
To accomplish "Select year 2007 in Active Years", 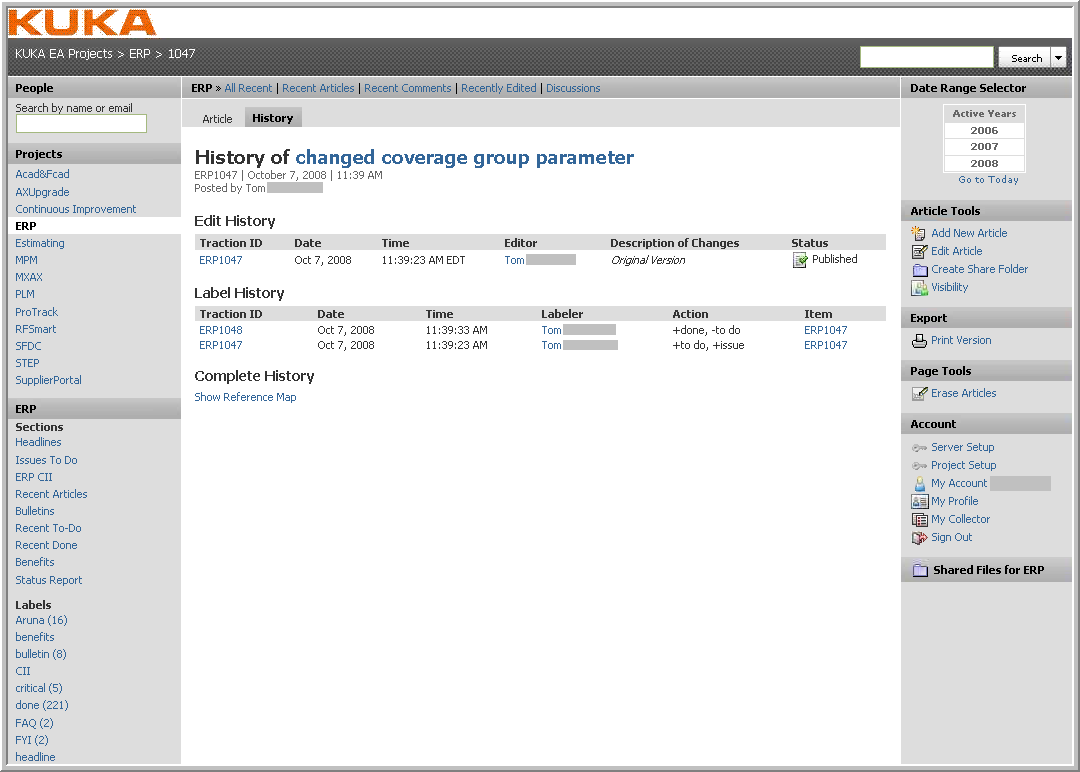I will tap(984, 147).
